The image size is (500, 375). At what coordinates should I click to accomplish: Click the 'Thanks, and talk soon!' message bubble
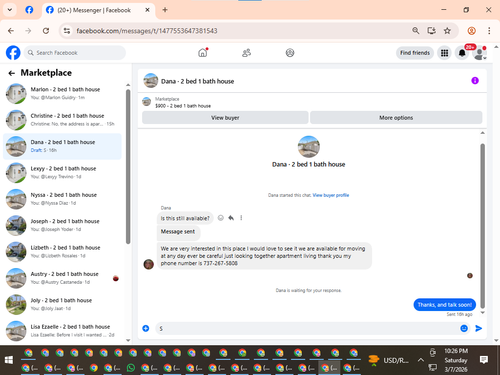(444, 305)
